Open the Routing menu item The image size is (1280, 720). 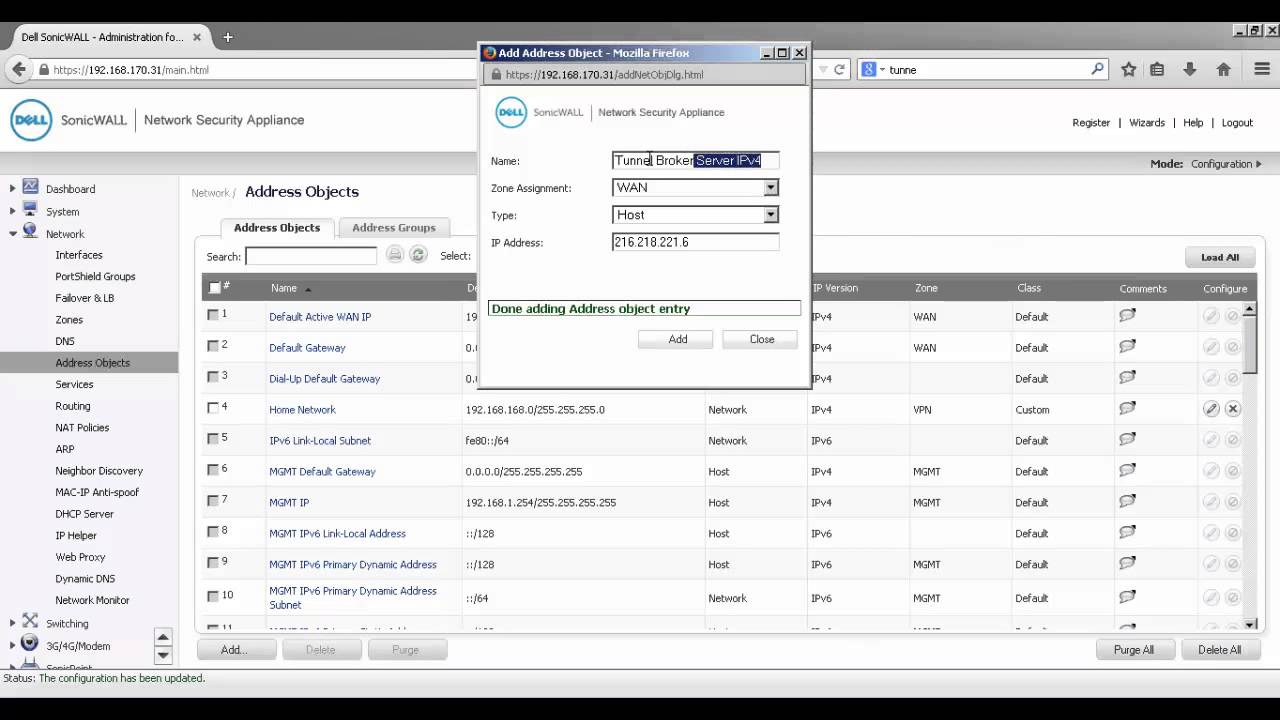click(73, 406)
